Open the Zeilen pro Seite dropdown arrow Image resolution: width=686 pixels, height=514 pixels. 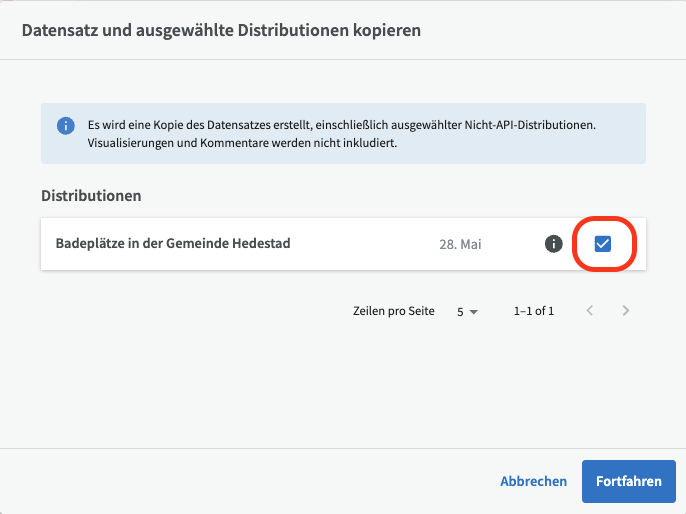pyautogui.click(x=473, y=312)
